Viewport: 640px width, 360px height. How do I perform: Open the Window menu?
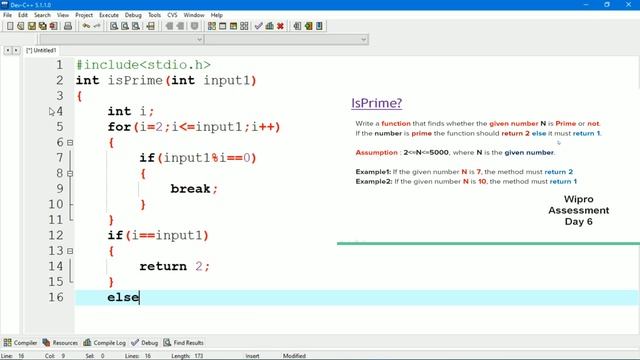[x=194, y=15]
